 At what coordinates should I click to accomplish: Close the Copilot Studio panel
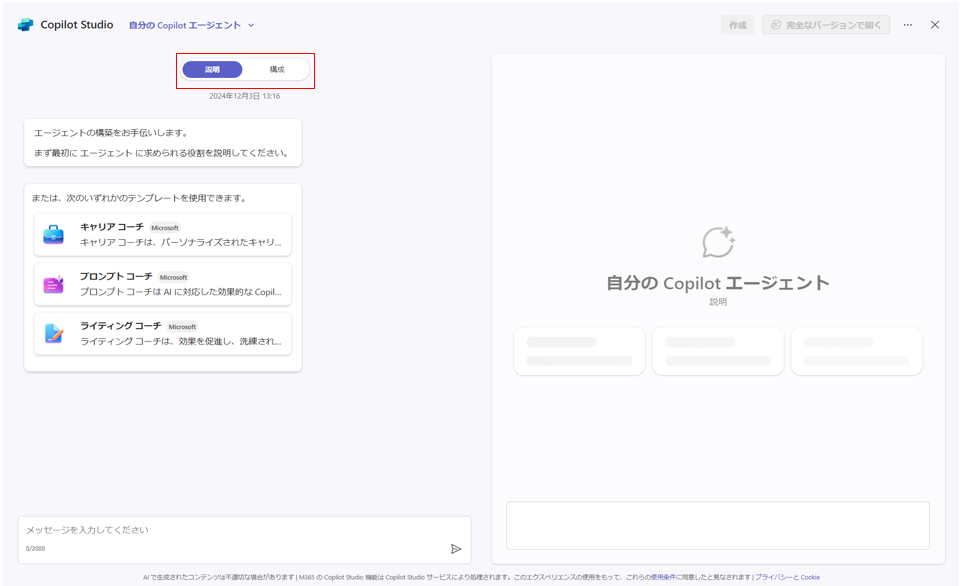pyautogui.click(x=935, y=25)
